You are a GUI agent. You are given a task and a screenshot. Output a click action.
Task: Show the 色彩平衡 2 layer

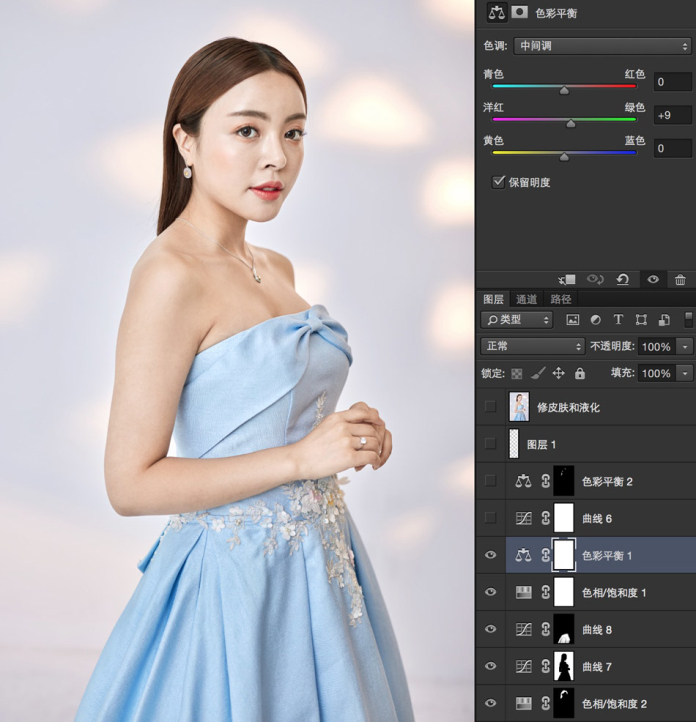coord(491,481)
